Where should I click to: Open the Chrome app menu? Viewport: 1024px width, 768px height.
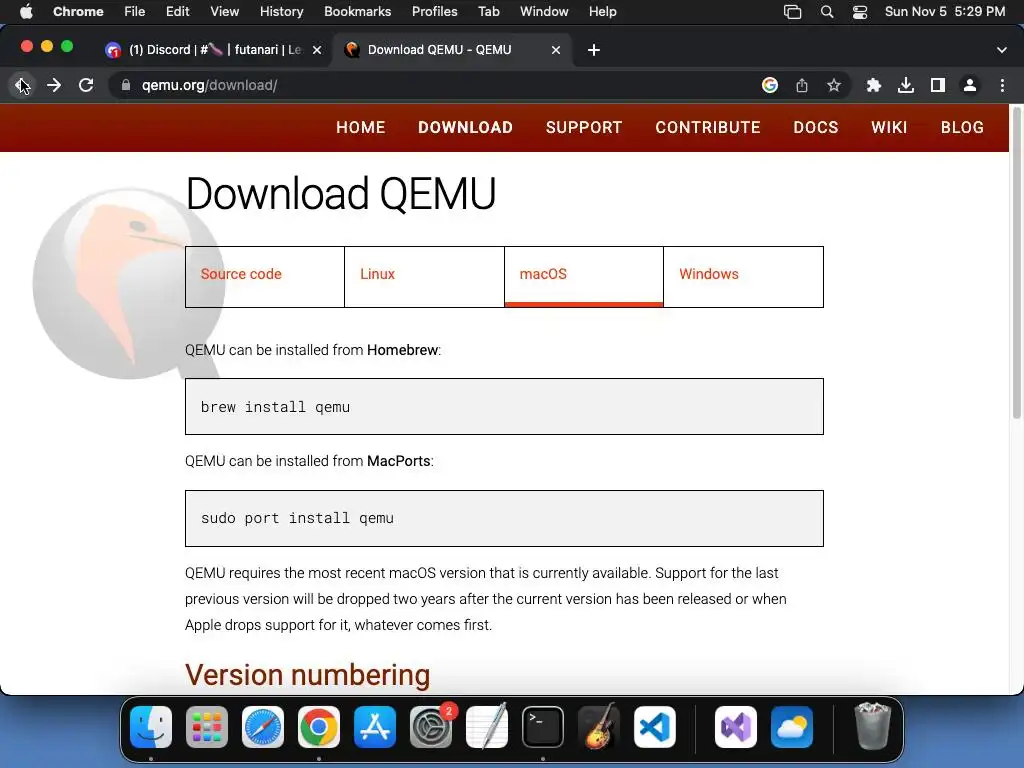78,12
